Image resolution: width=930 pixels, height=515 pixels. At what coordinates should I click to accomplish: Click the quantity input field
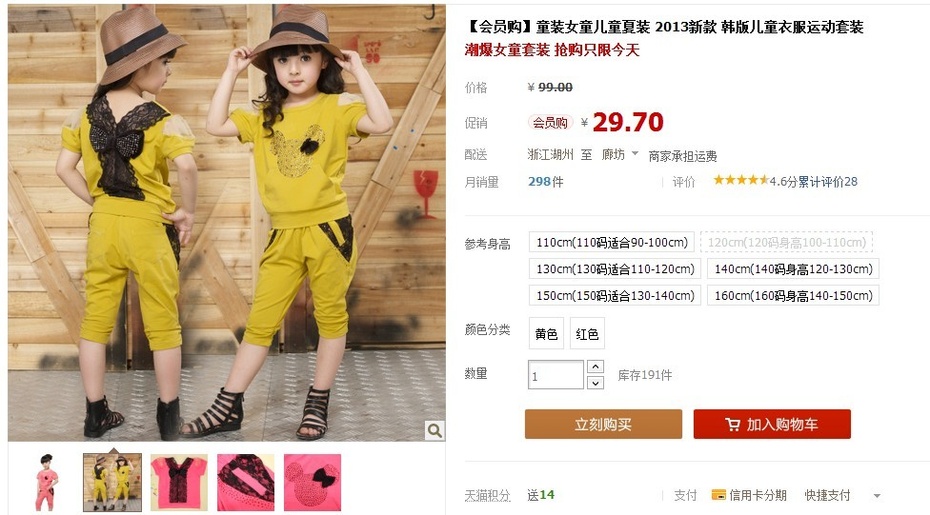(x=556, y=375)
